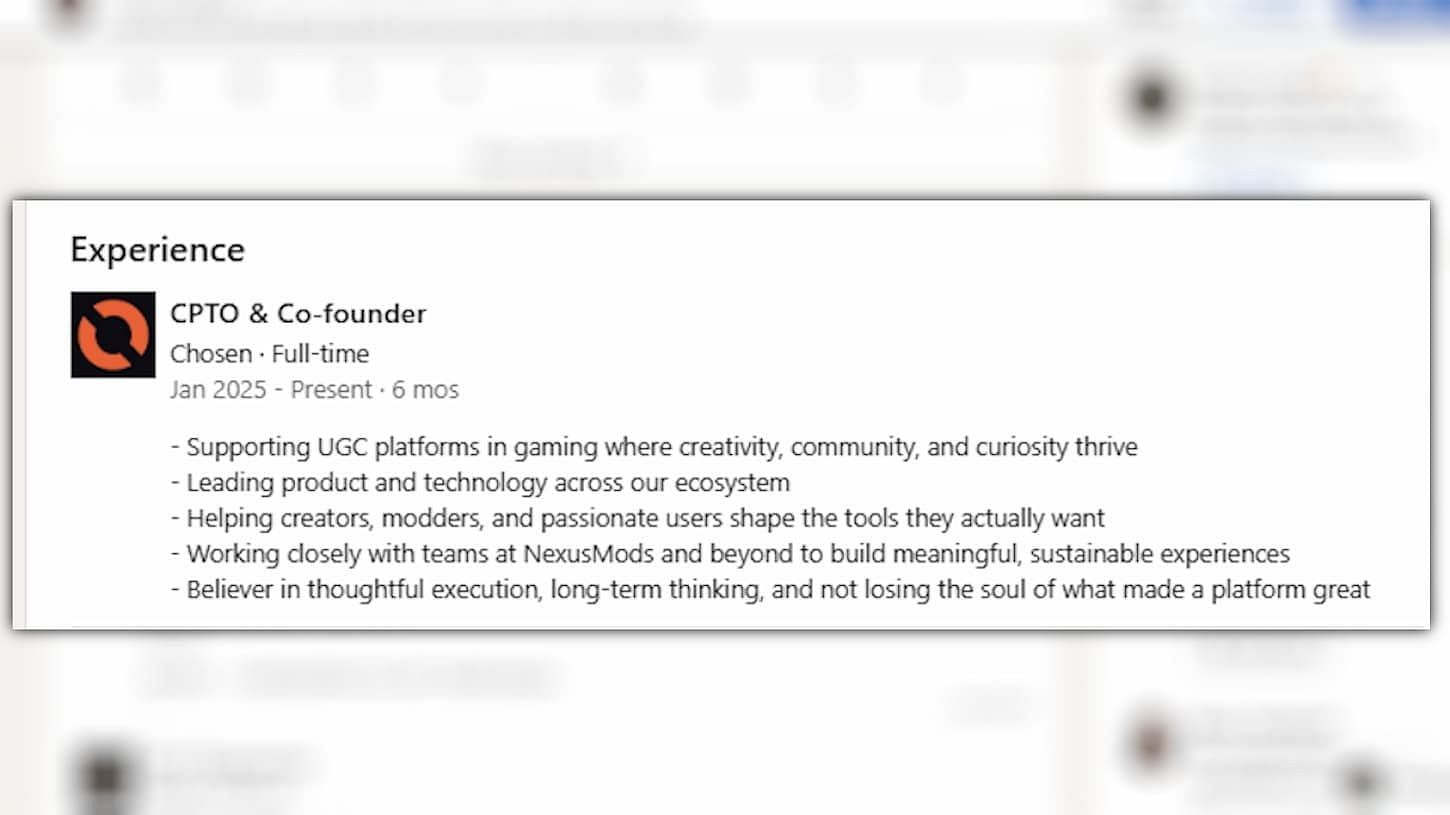Click the brownish avatar in lower right sidebar

coord(1152,742)
